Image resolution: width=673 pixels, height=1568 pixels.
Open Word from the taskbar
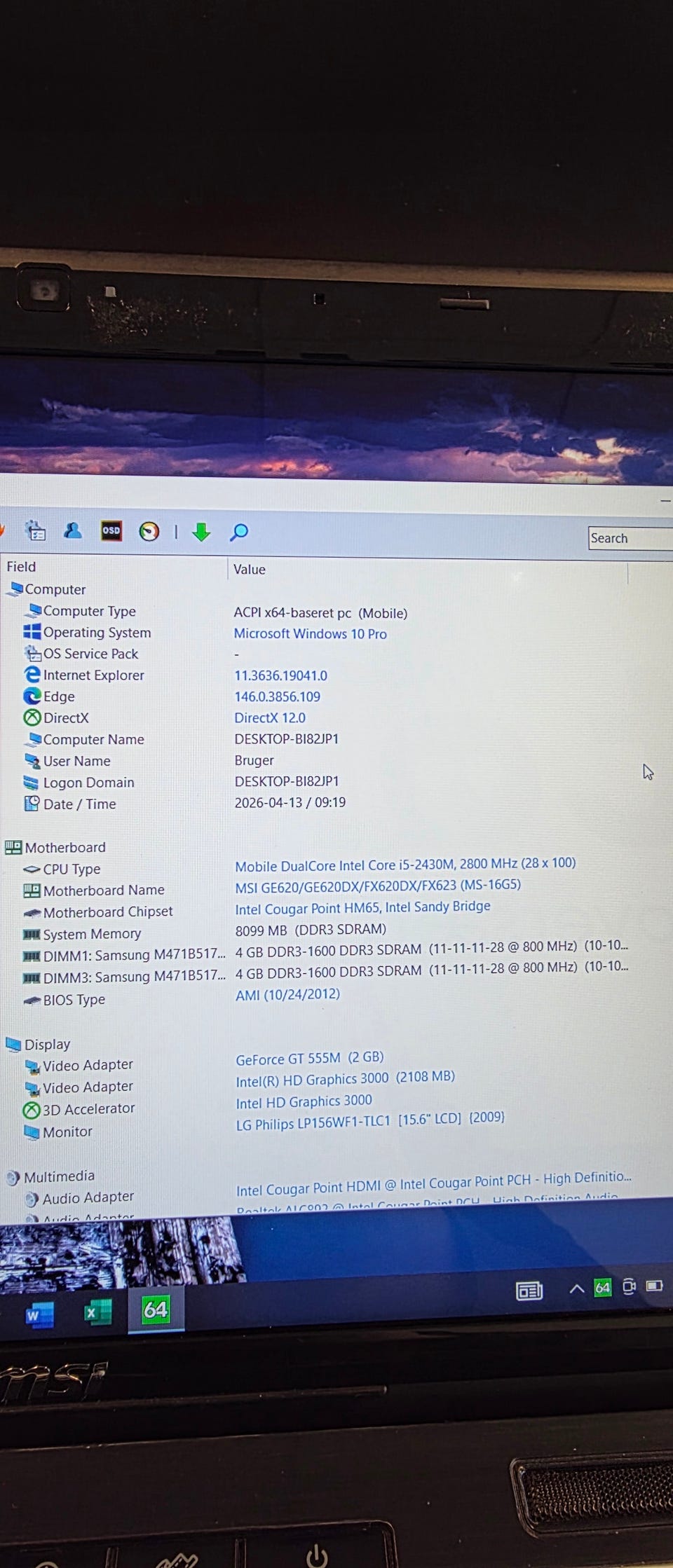coord(39,1315)
